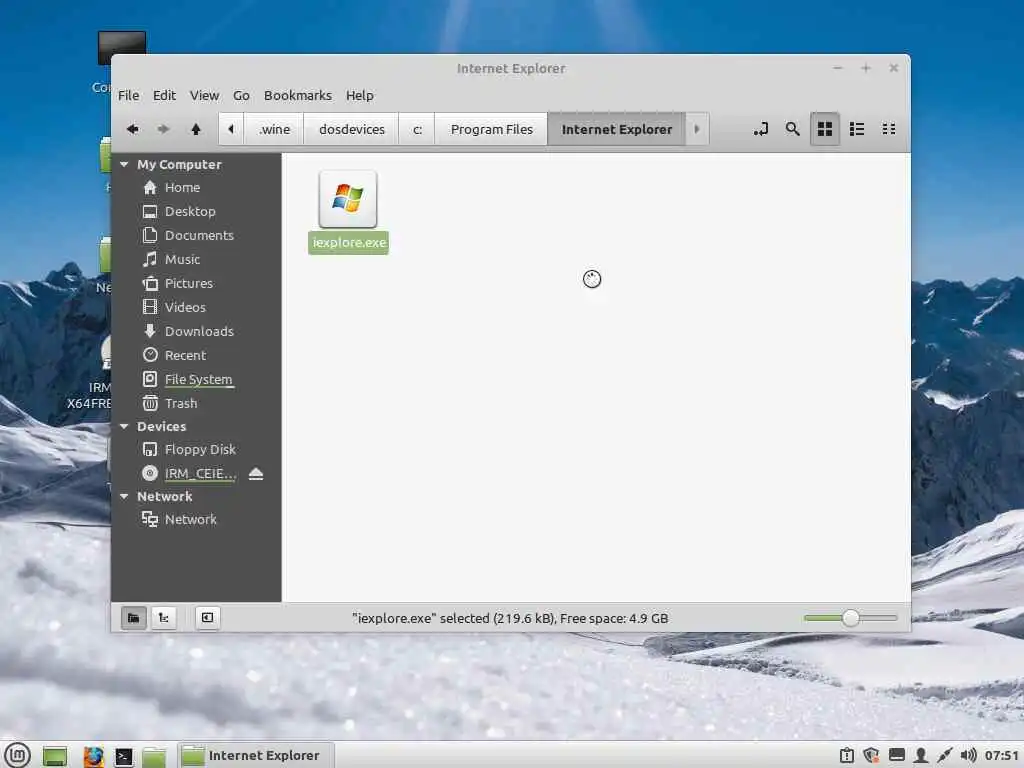Launch Firefox from the taskbar

93,756
